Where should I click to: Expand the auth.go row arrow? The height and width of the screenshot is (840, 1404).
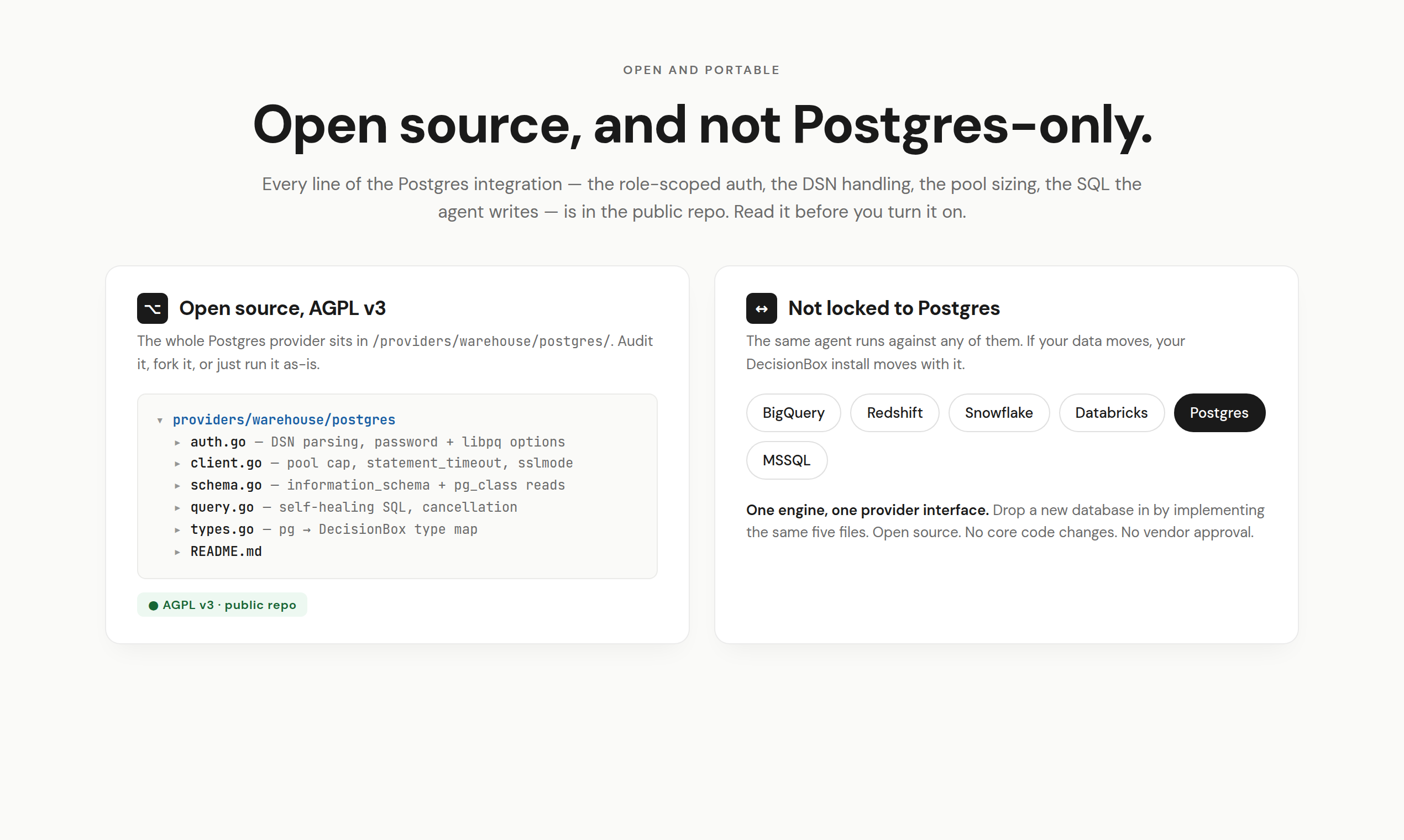coord(177,442)
